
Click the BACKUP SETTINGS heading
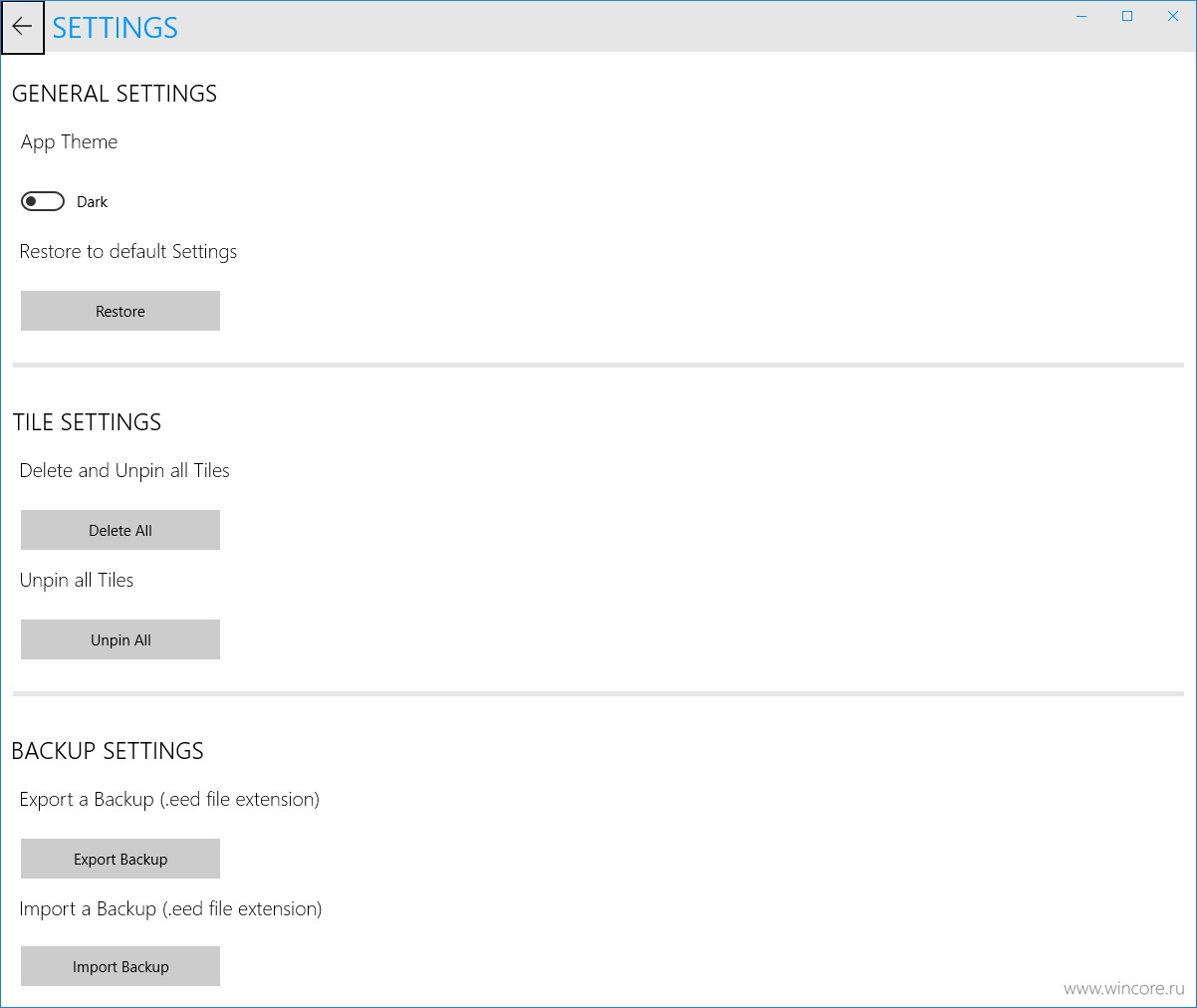coord(108,751)
